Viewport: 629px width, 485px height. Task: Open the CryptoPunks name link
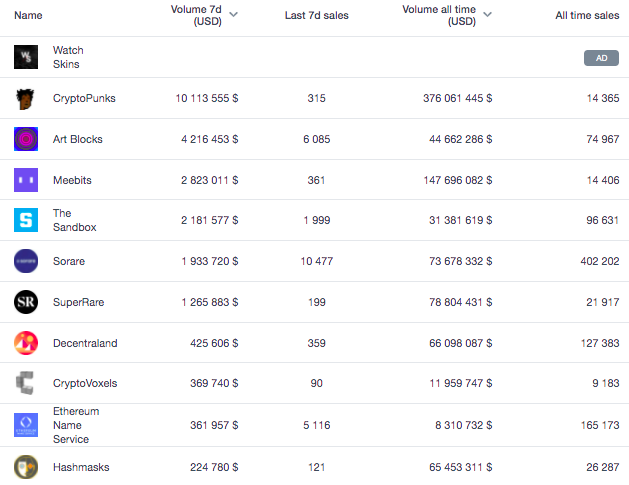[86, 98]
